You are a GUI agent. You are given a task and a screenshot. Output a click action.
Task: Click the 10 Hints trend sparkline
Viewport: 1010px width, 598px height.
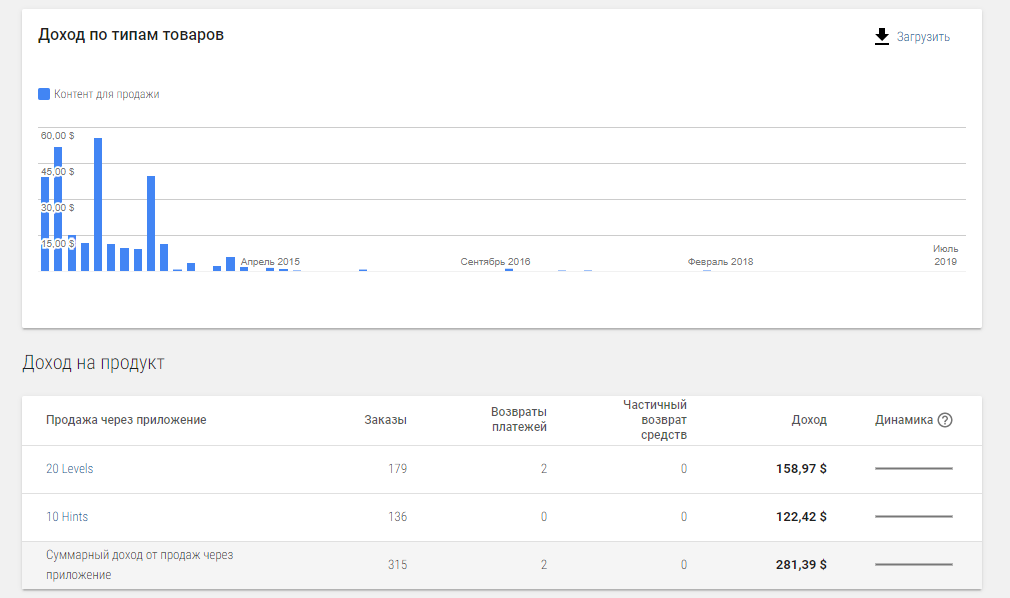tap(914, 517)
